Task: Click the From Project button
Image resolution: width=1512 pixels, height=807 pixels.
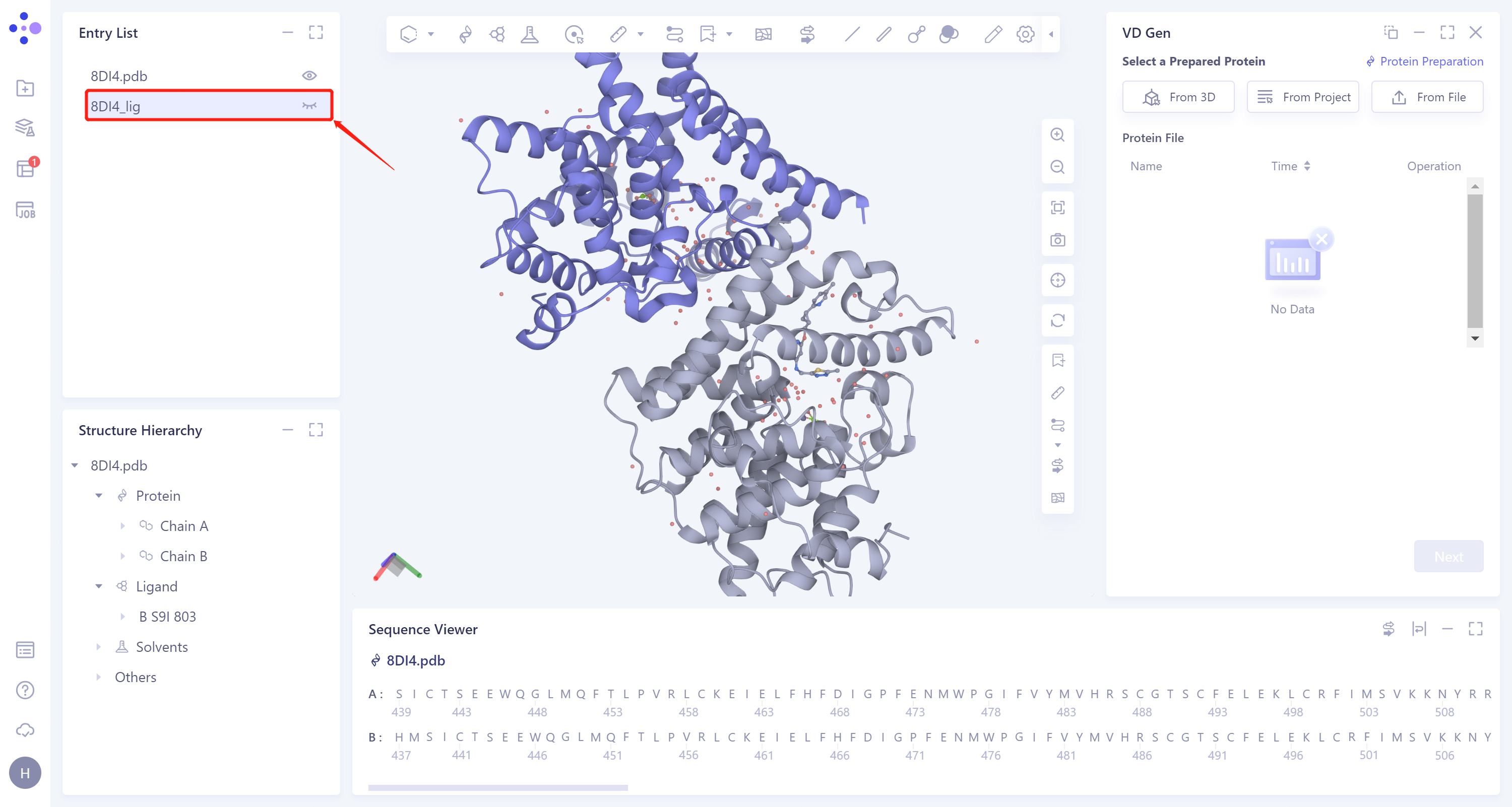Action: (1302, 97)
